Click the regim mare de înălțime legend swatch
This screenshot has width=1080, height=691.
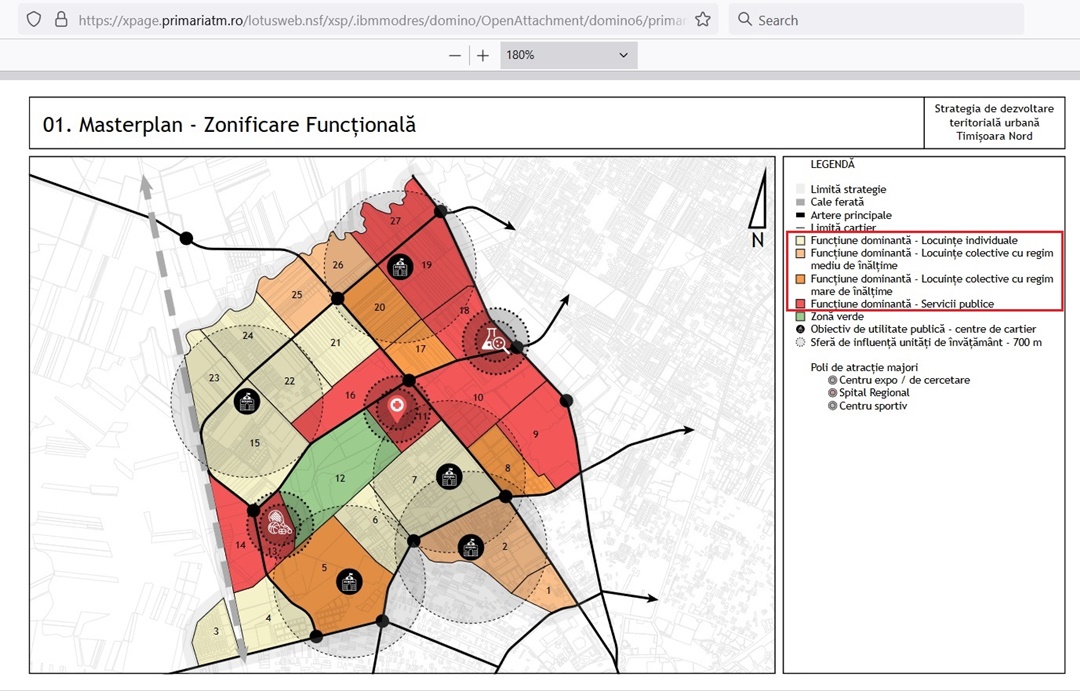point(800,279)
